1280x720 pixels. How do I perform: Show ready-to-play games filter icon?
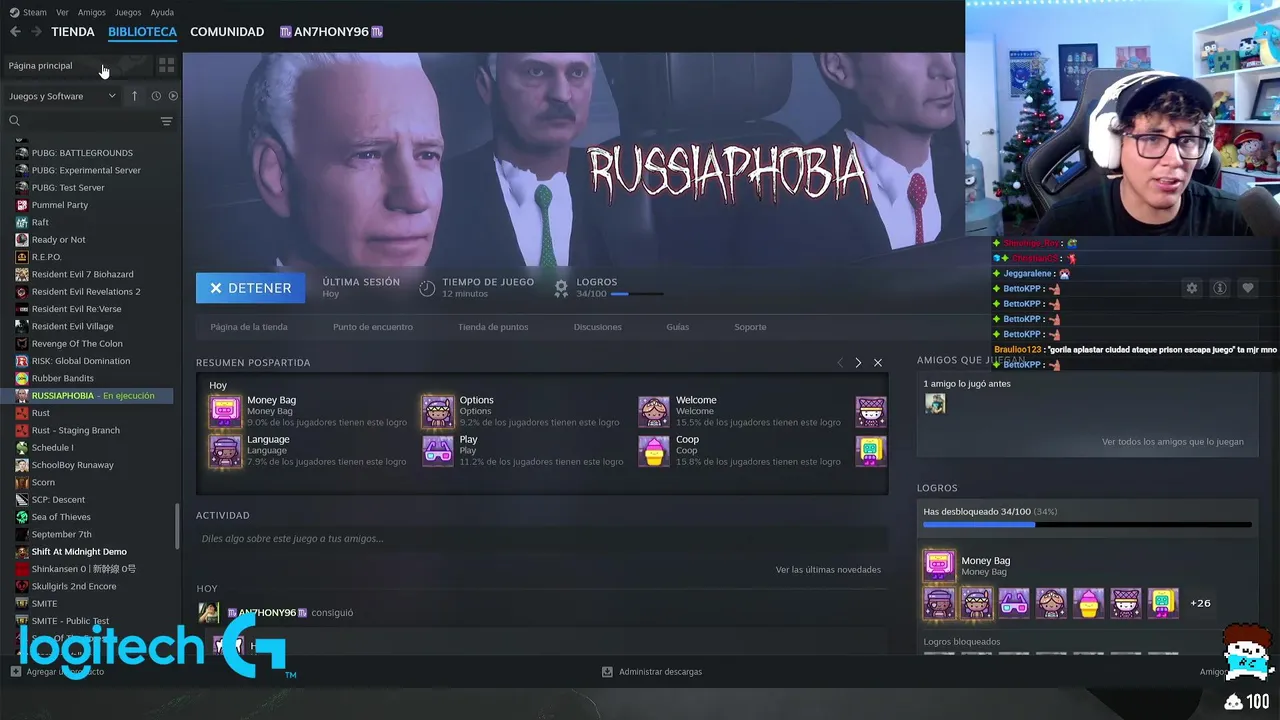[173, 96]
